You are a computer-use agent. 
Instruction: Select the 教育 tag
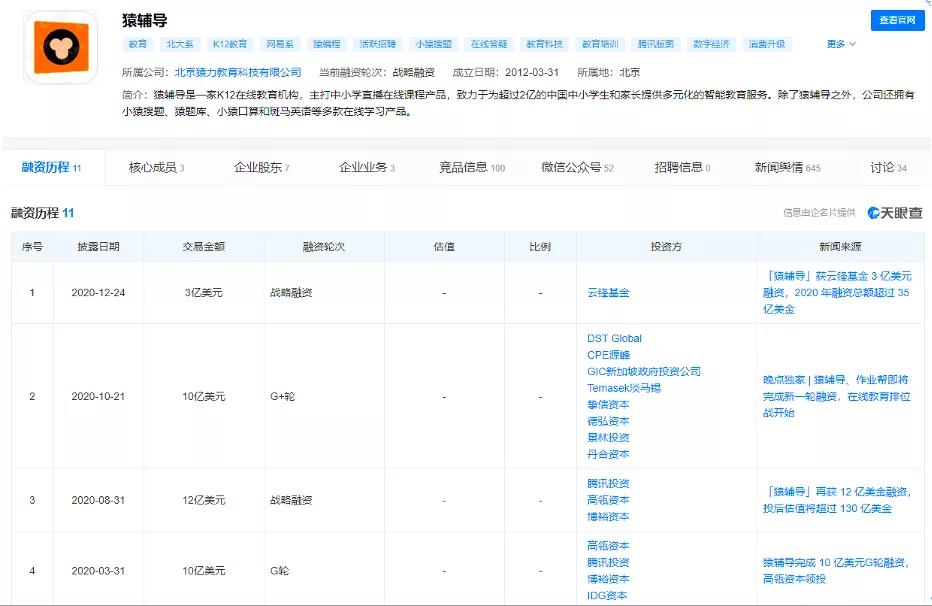click(138, 44)
